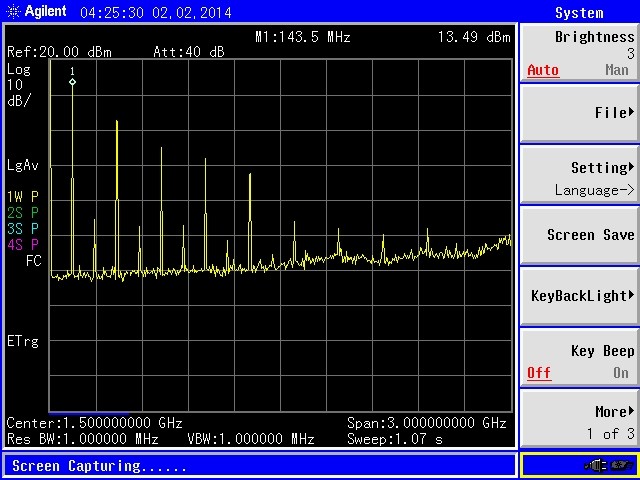Image resolution: width=640 pixels, height=480 pixels.
Task: Click the System menu title
Action: pos(579,13)
